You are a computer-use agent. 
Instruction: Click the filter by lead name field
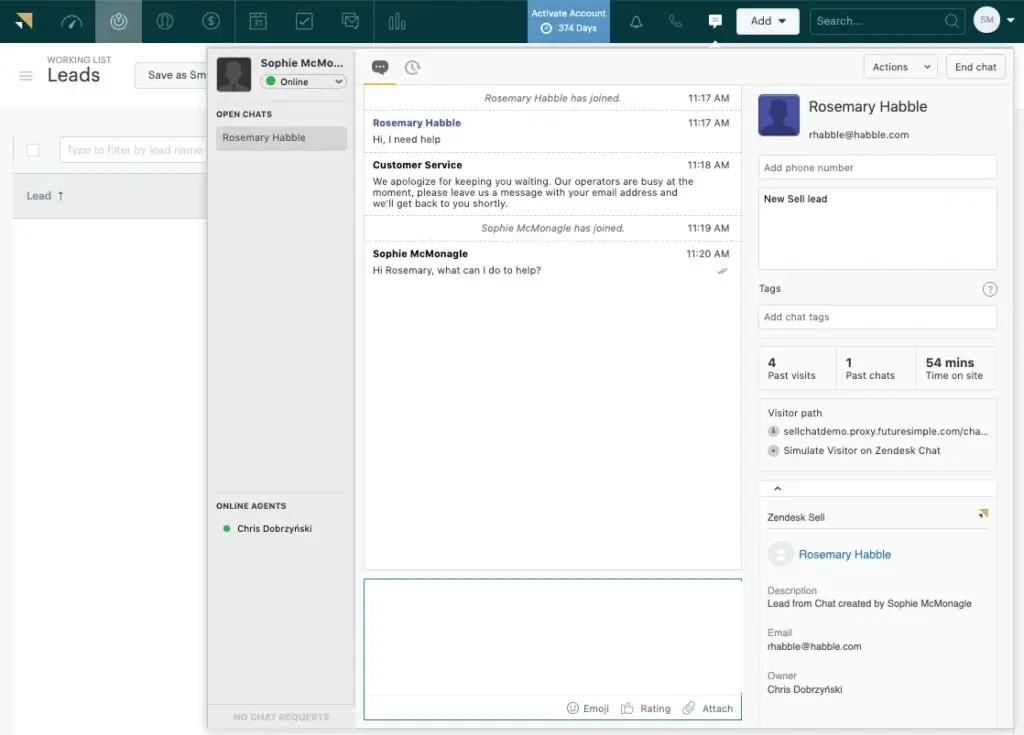(x=134, y=150)
